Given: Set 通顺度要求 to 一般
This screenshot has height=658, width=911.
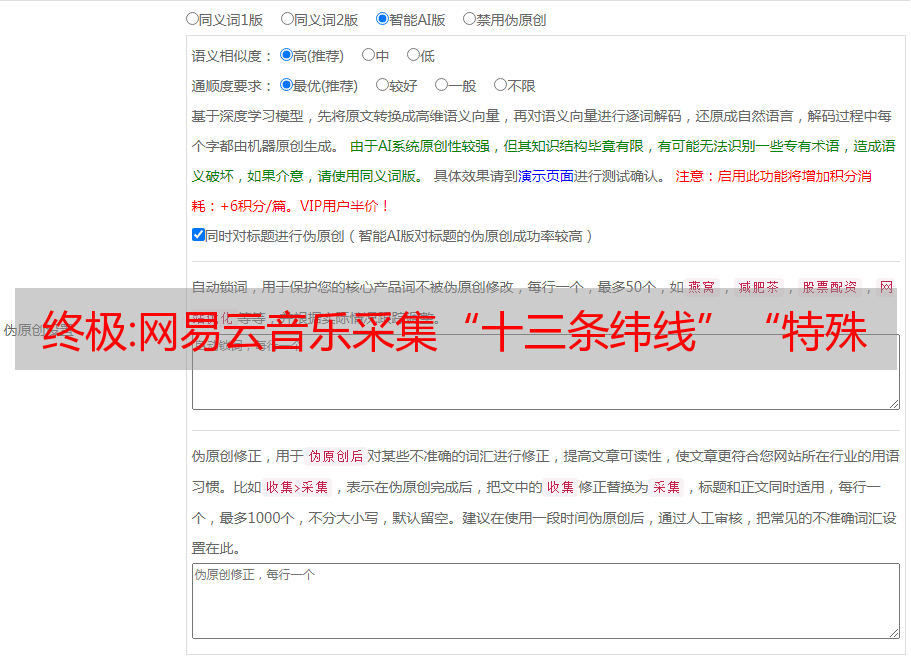Looking at the screenshot, I should coord(441,86).
